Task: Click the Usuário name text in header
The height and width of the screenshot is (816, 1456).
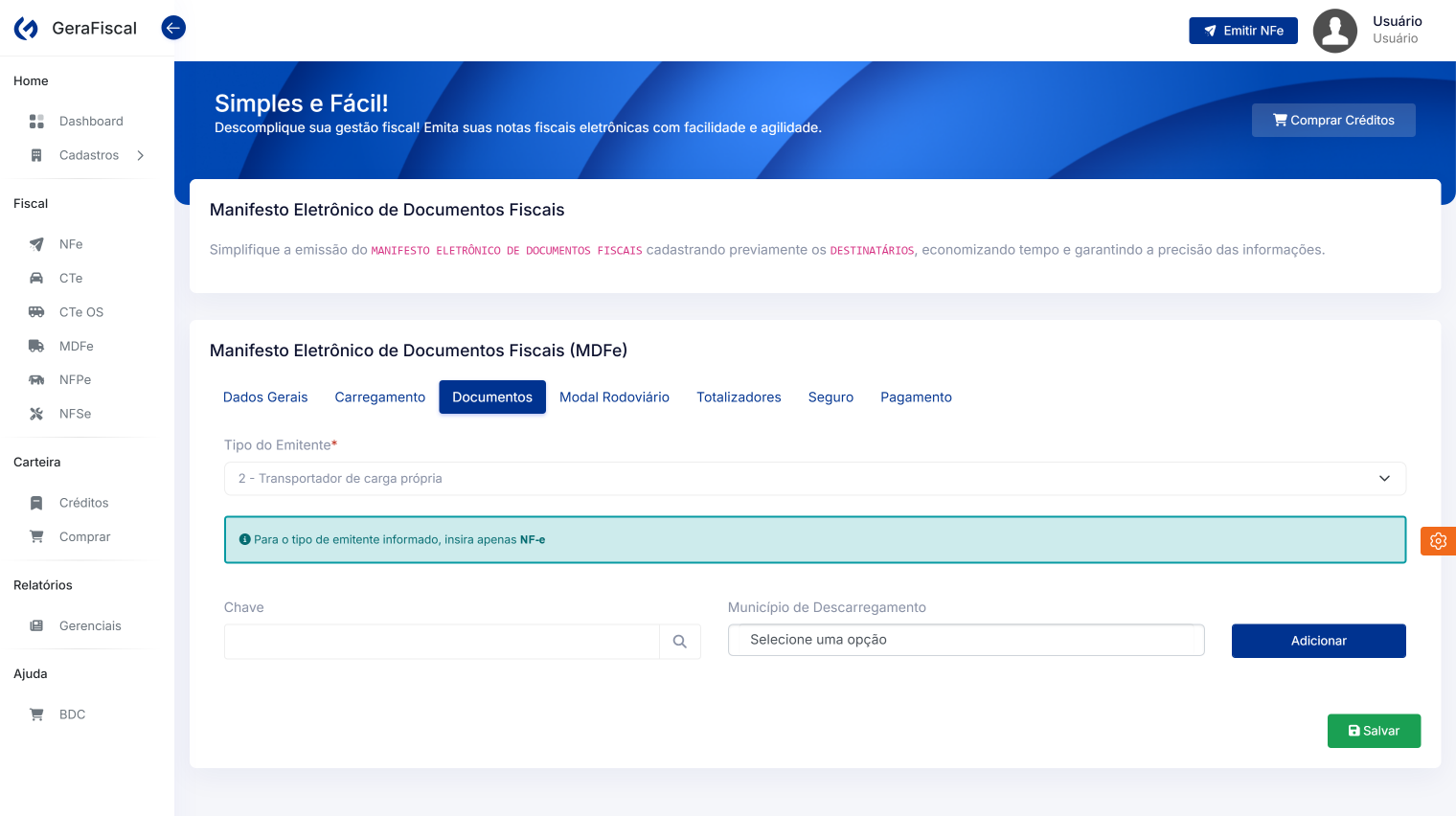Action: tap(1397, 21)
